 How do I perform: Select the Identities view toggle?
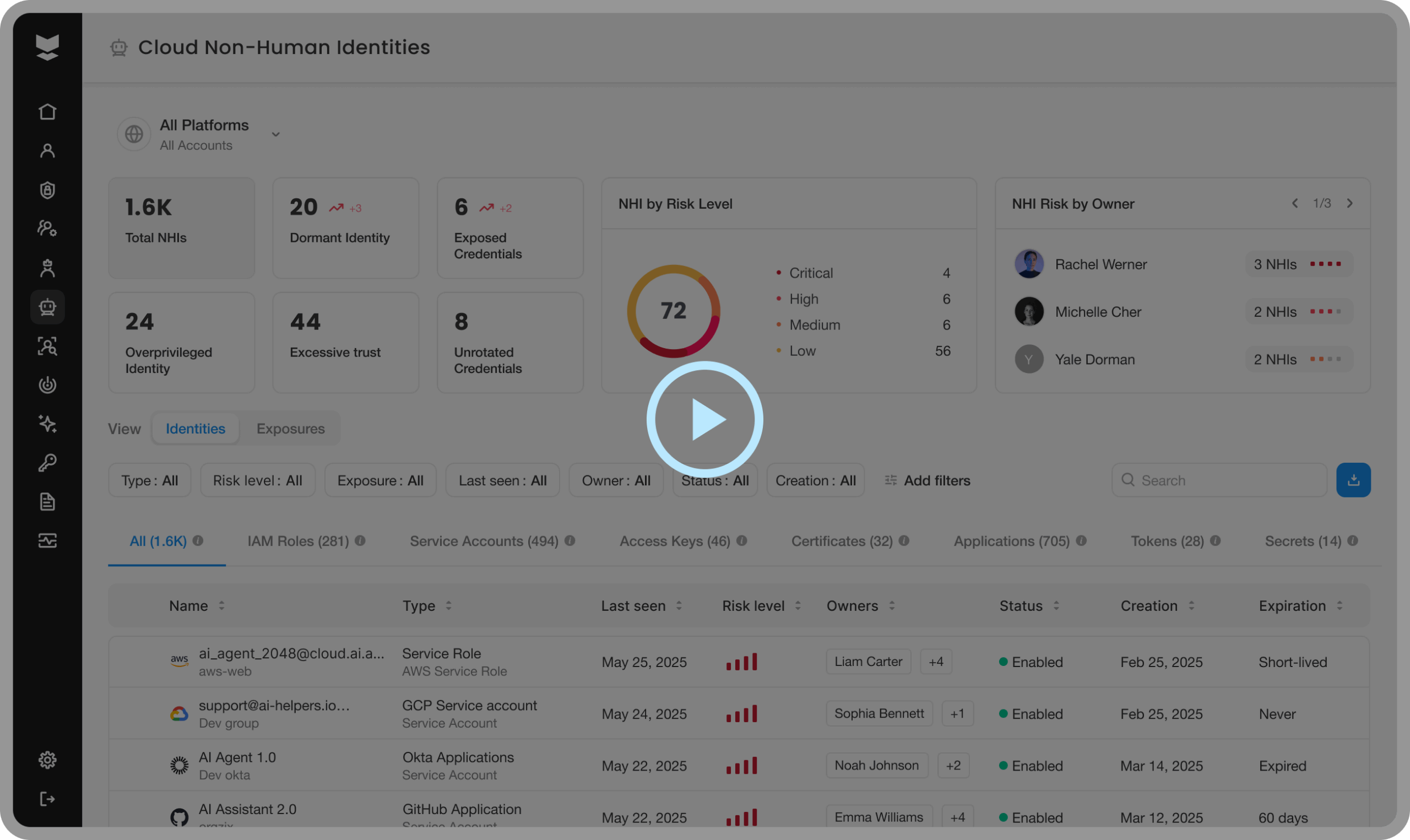pyautogui.click(x=195, y=429)
